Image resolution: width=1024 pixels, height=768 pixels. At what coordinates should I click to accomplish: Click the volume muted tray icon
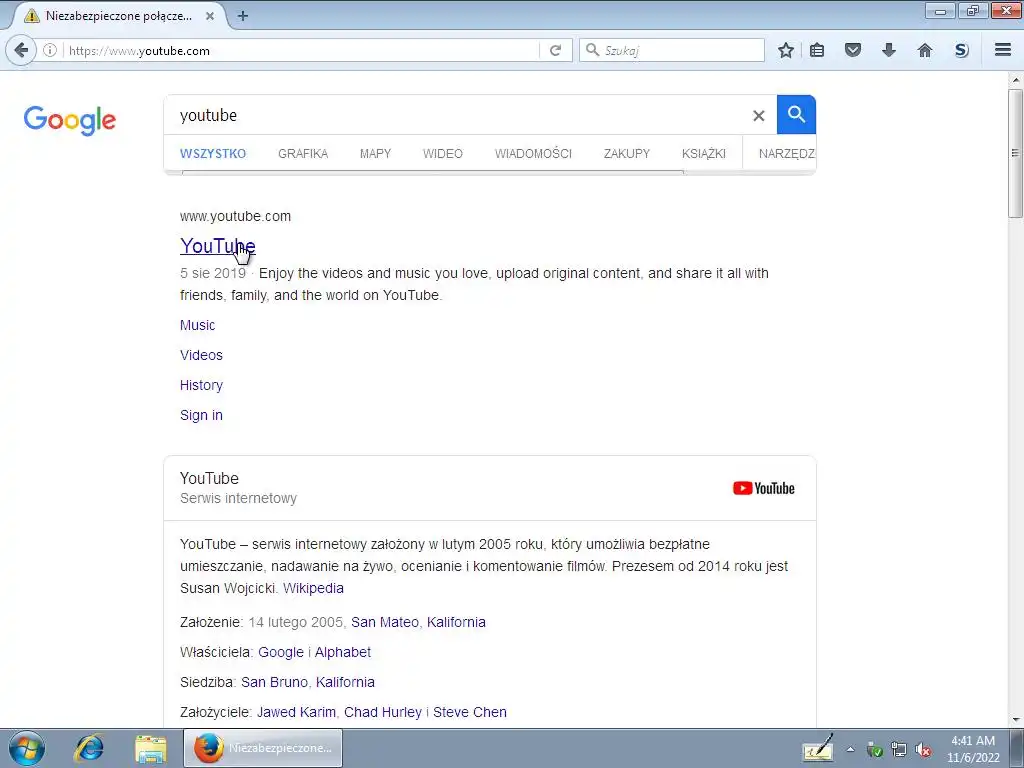pyautogui.click(x=923, y=750)
